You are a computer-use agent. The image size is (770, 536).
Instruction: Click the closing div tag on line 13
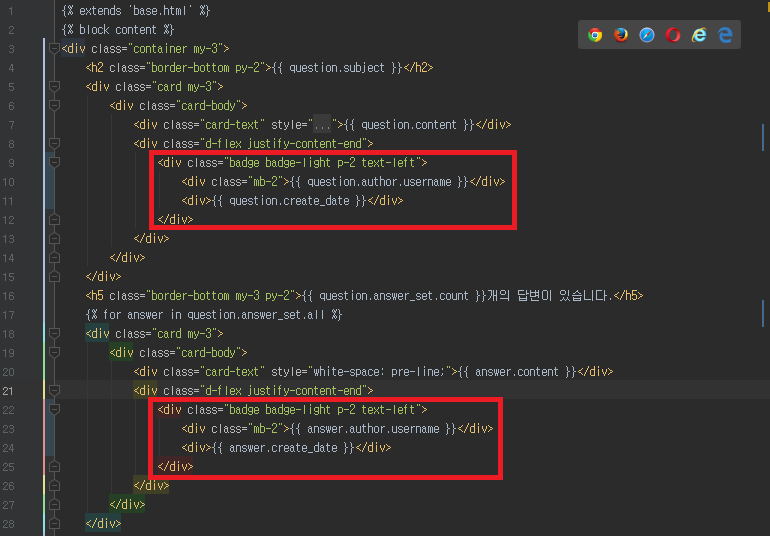point(151,239)
